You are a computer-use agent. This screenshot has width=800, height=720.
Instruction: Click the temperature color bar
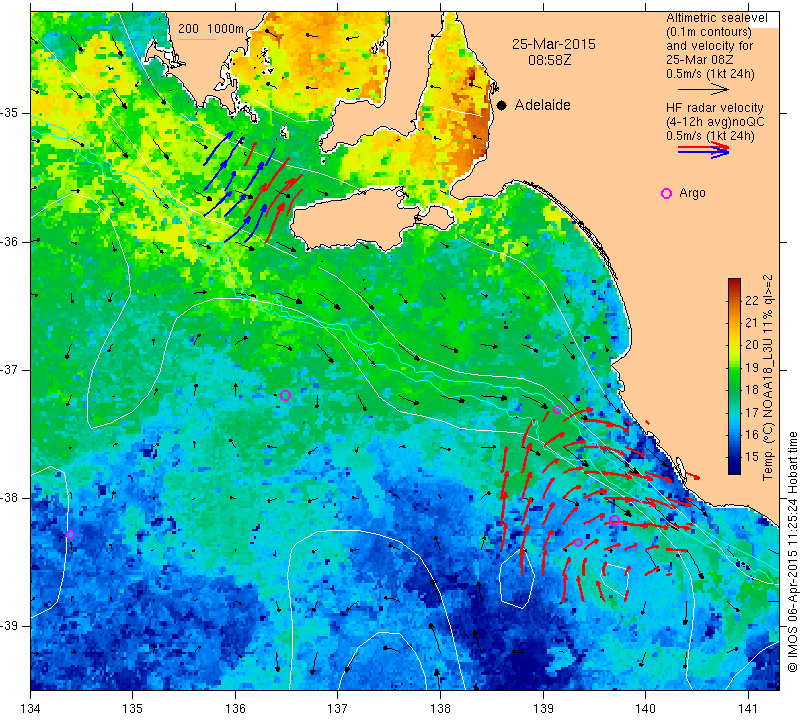tap(734, 376)
